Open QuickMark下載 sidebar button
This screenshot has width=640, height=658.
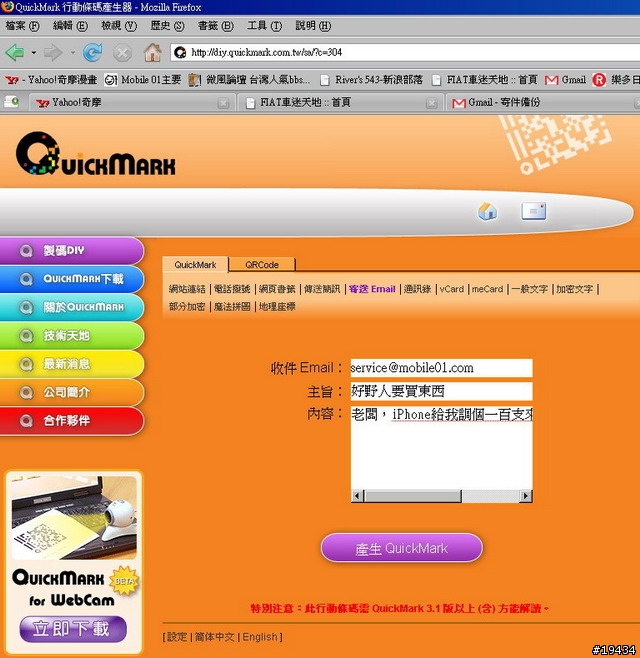pos(72,279)
